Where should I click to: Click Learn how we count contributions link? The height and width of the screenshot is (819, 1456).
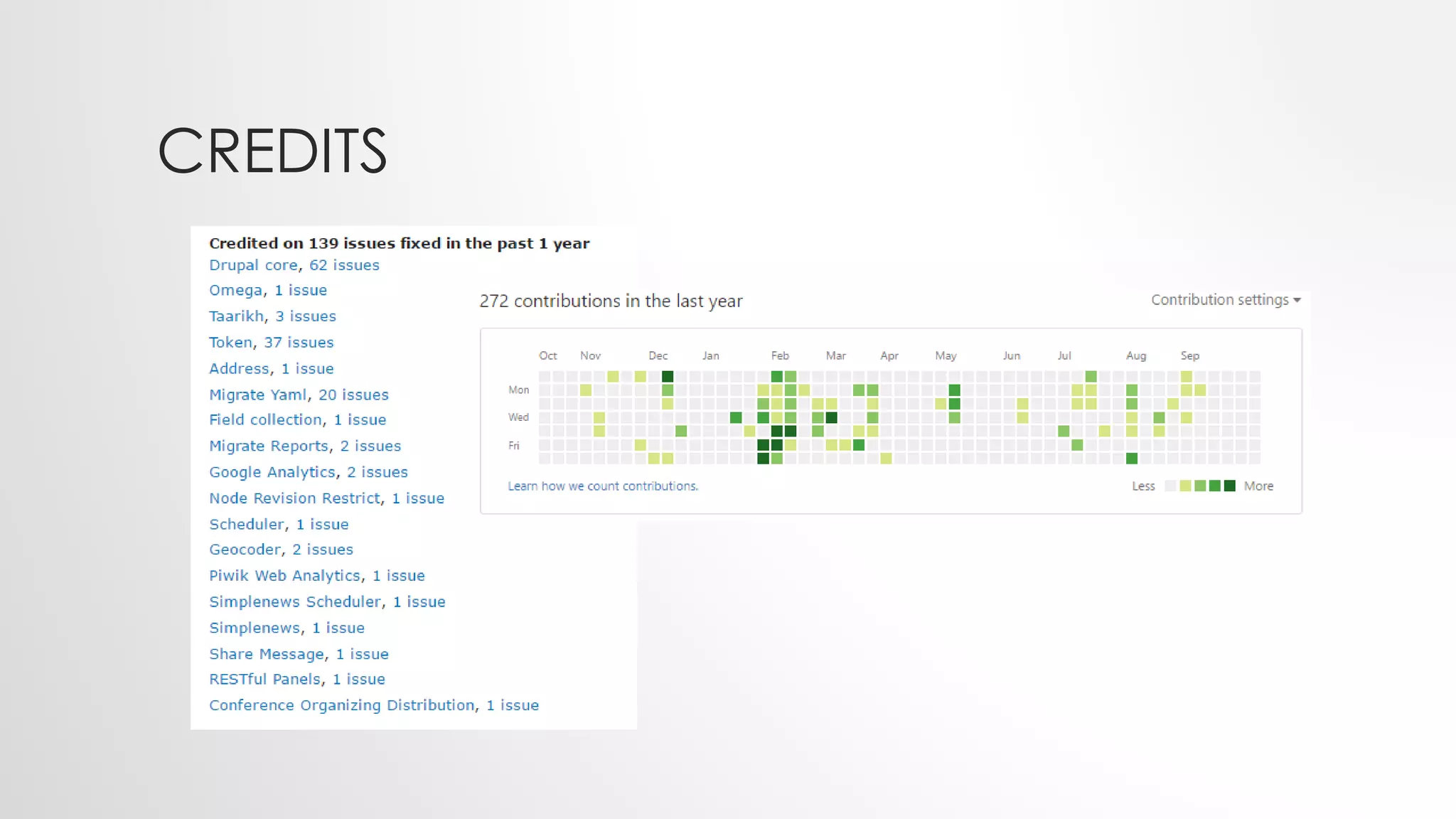pos(602,486)
